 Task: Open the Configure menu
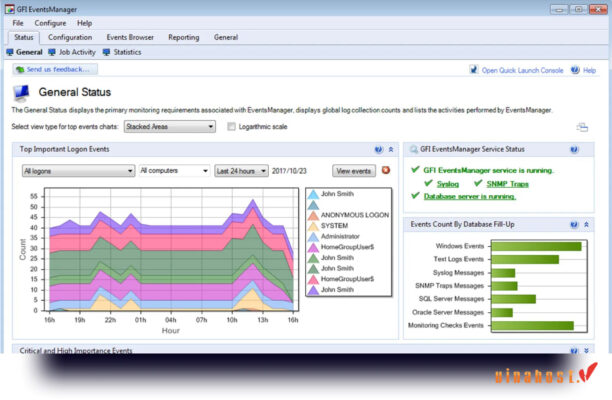(x=50, y=23)
